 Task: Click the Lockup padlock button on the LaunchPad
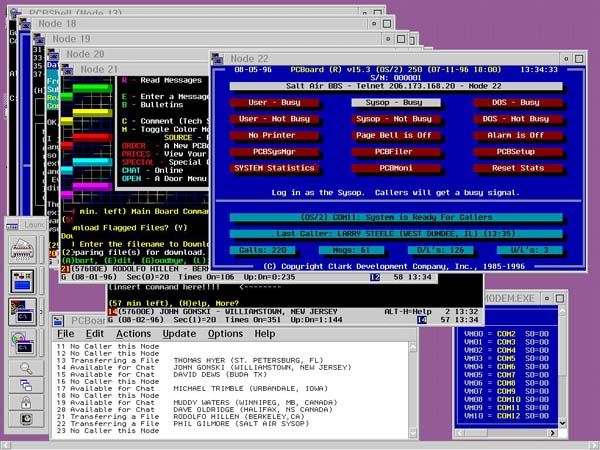point(26,402)
